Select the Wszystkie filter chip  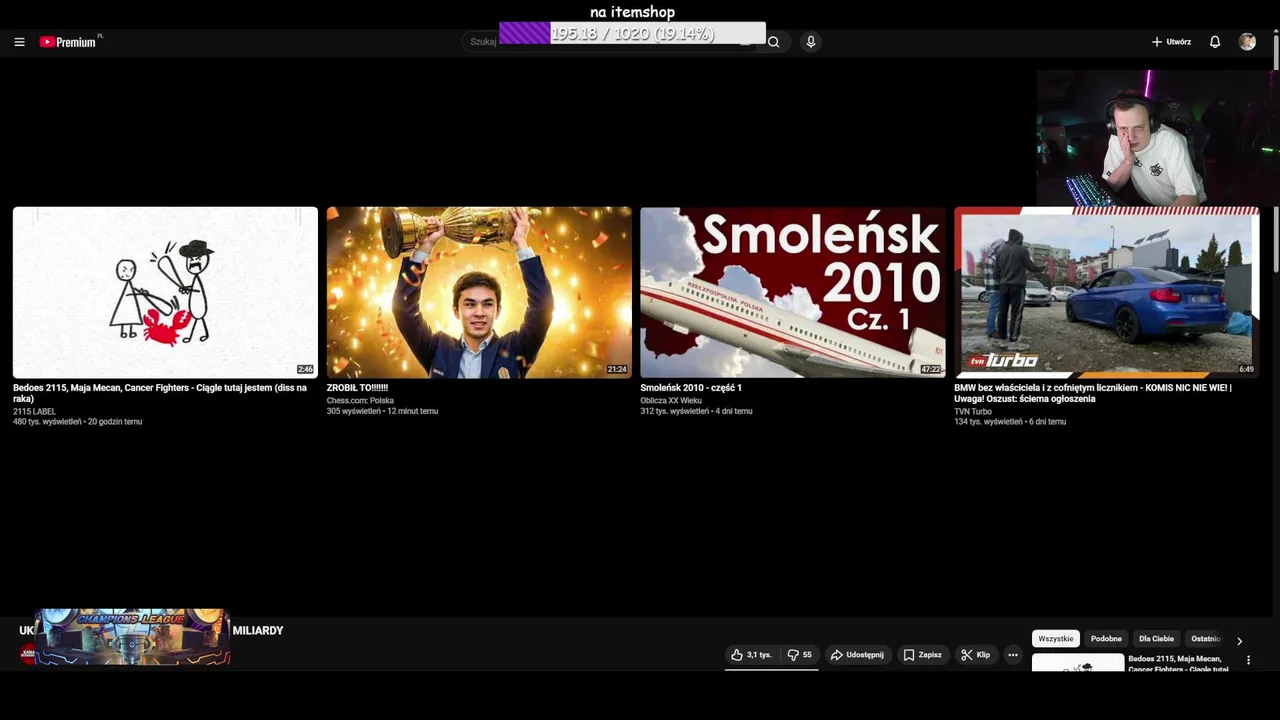(x=1056, y=639)
